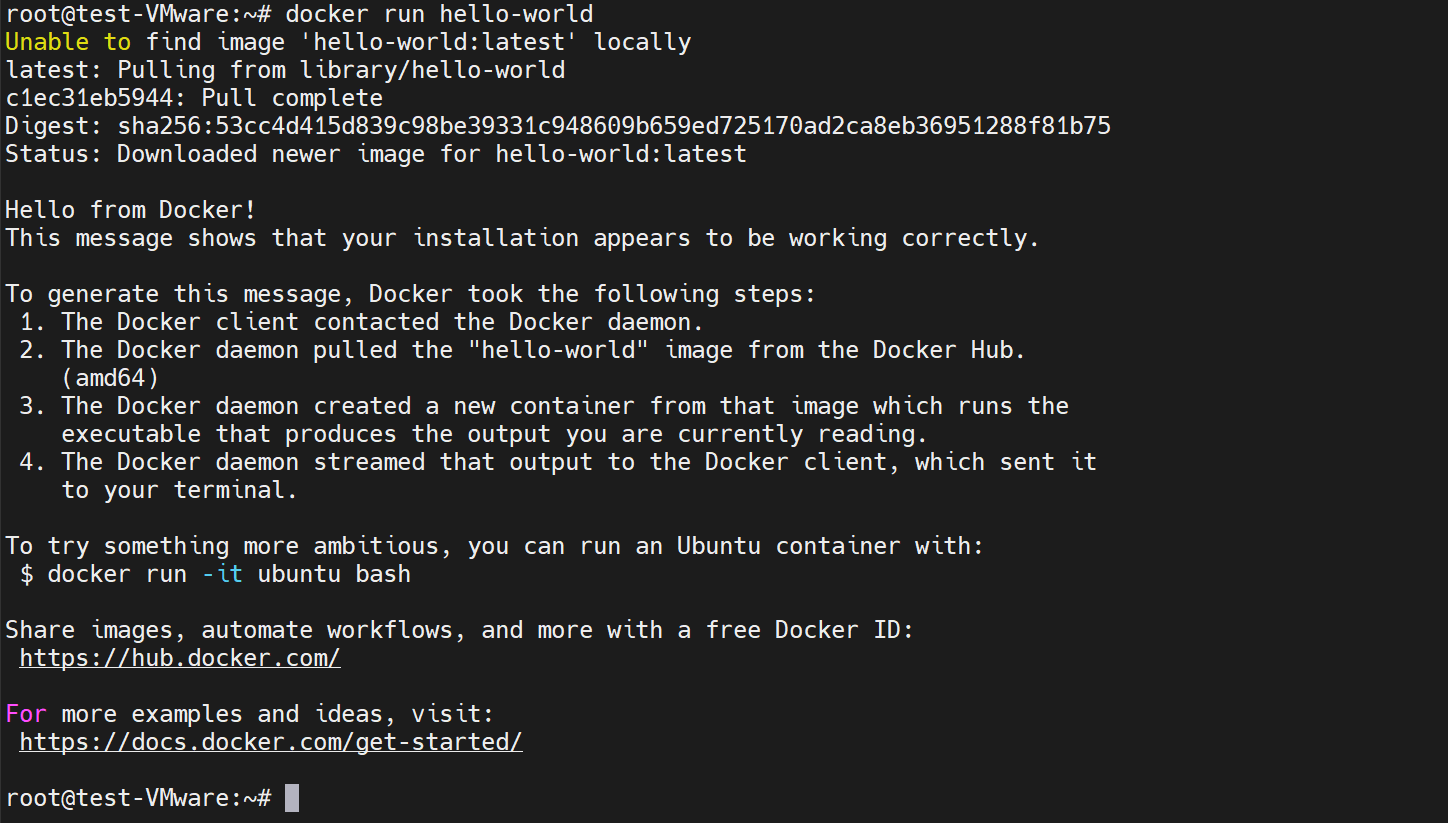Click the final 'root@test-VMware:~#' prompt
Image resolution: width=1448 pixels, height=823 pixels.
(x=138, y=798)
